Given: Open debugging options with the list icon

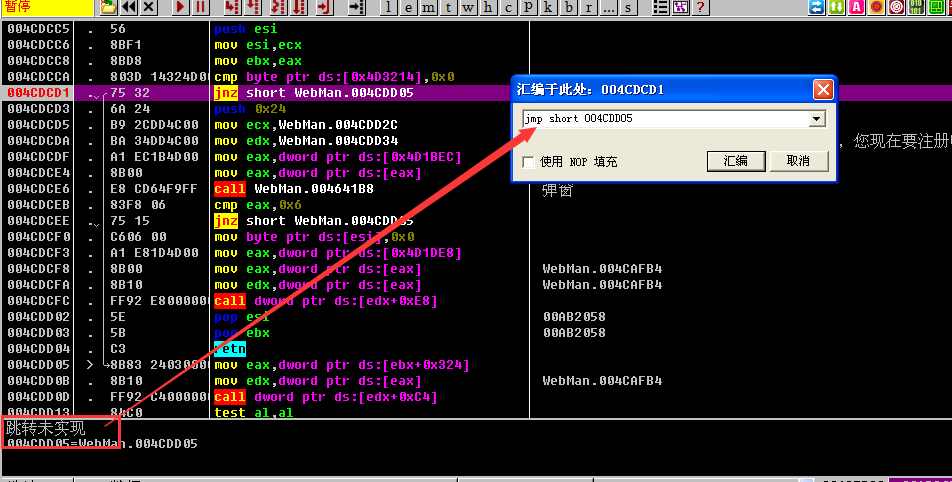Looking at the screenshot, I should tap(661, 7).
